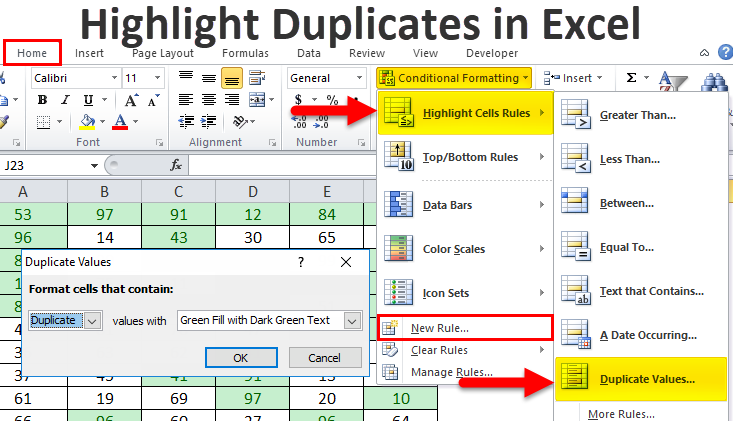Click Cancel in Duplicate Values dialog
This screenshot has width=733, height=421.
pos(324,358)
